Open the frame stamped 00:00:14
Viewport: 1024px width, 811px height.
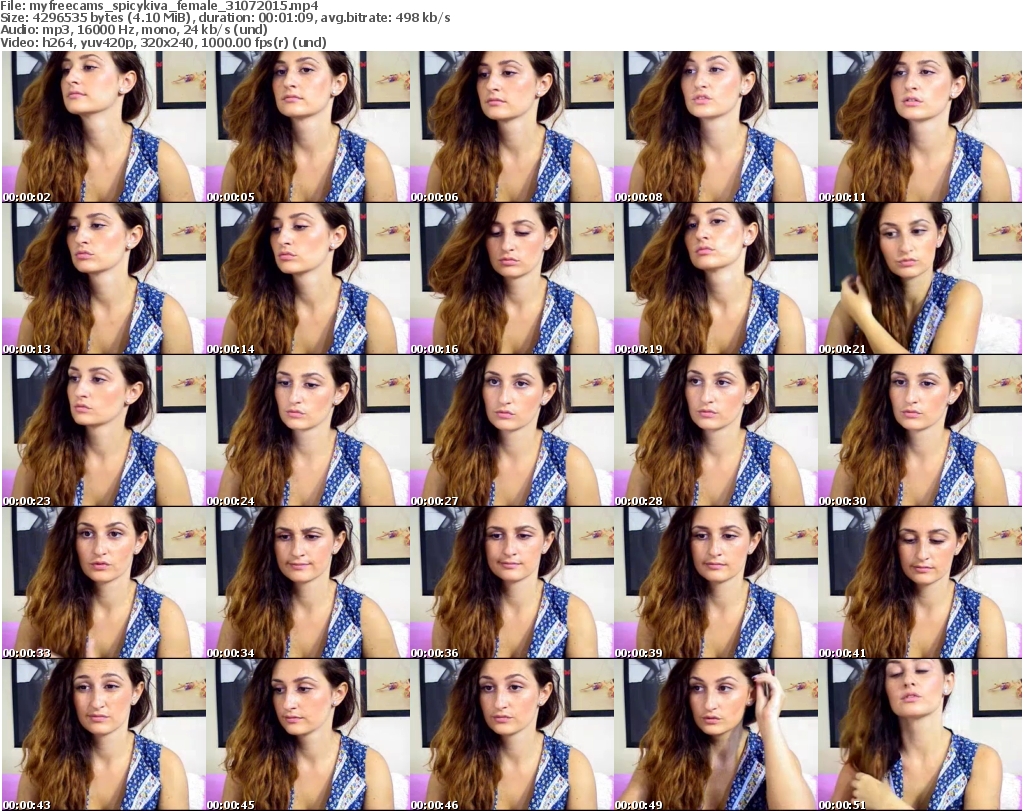(308, 279)
